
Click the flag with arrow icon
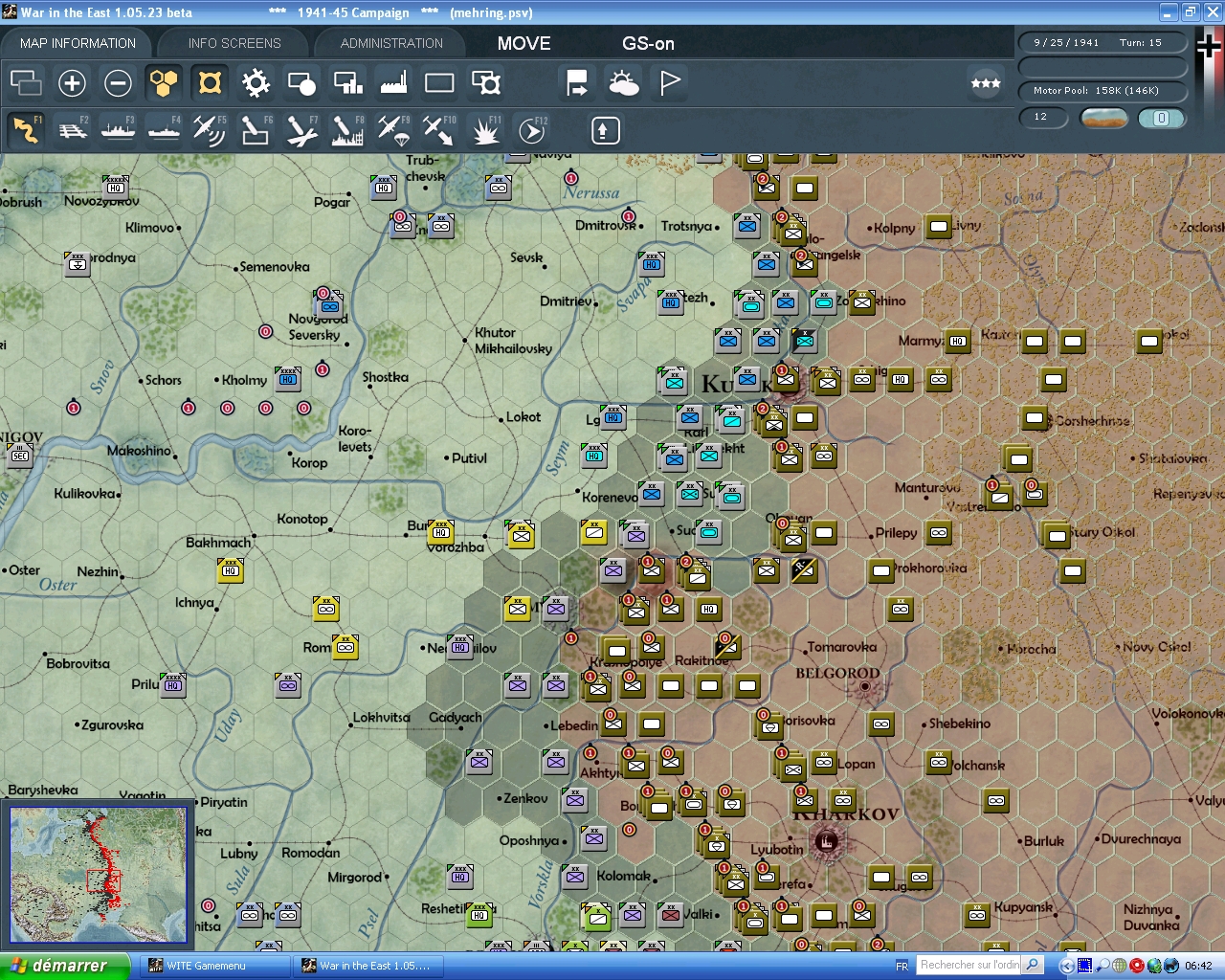coord(577,83)
